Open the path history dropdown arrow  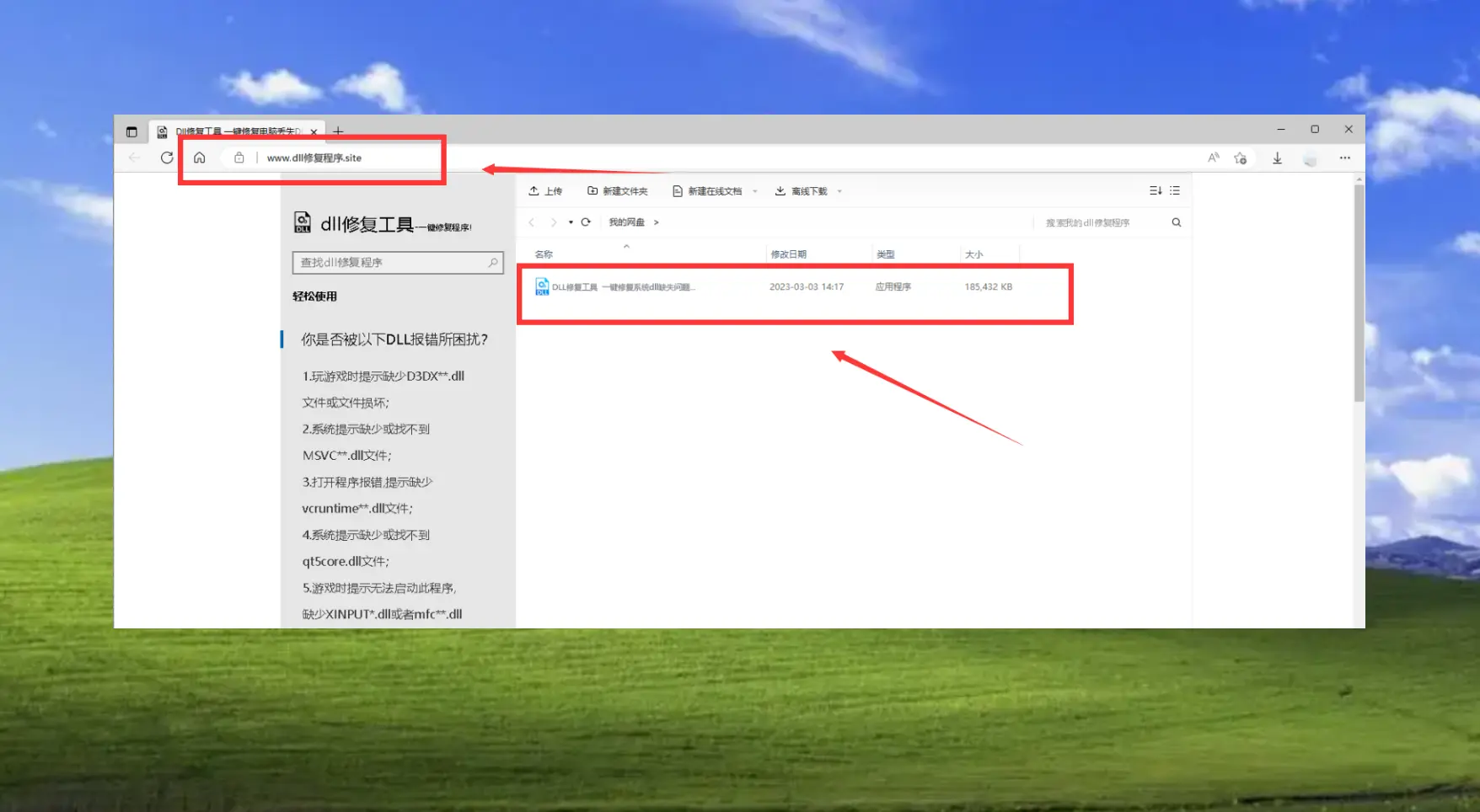coord(571,222)
